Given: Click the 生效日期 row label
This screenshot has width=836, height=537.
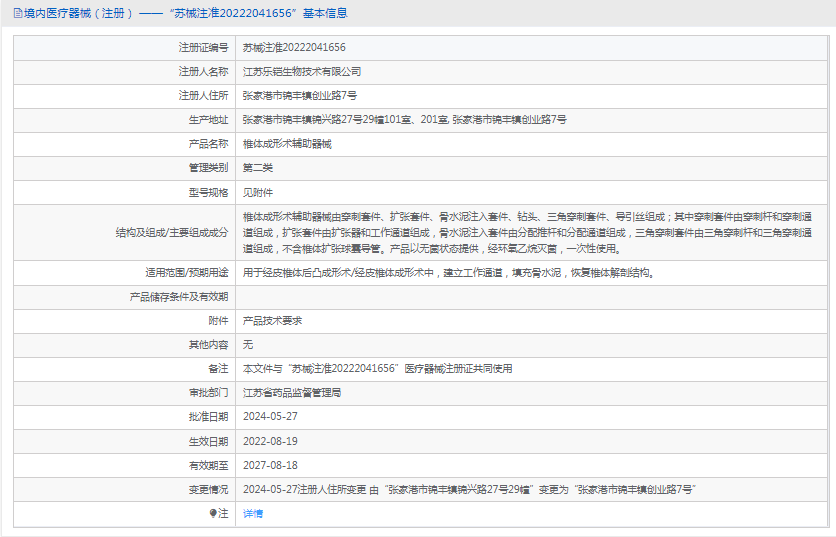Looking at the screenshot, I should tap(208, 442).
